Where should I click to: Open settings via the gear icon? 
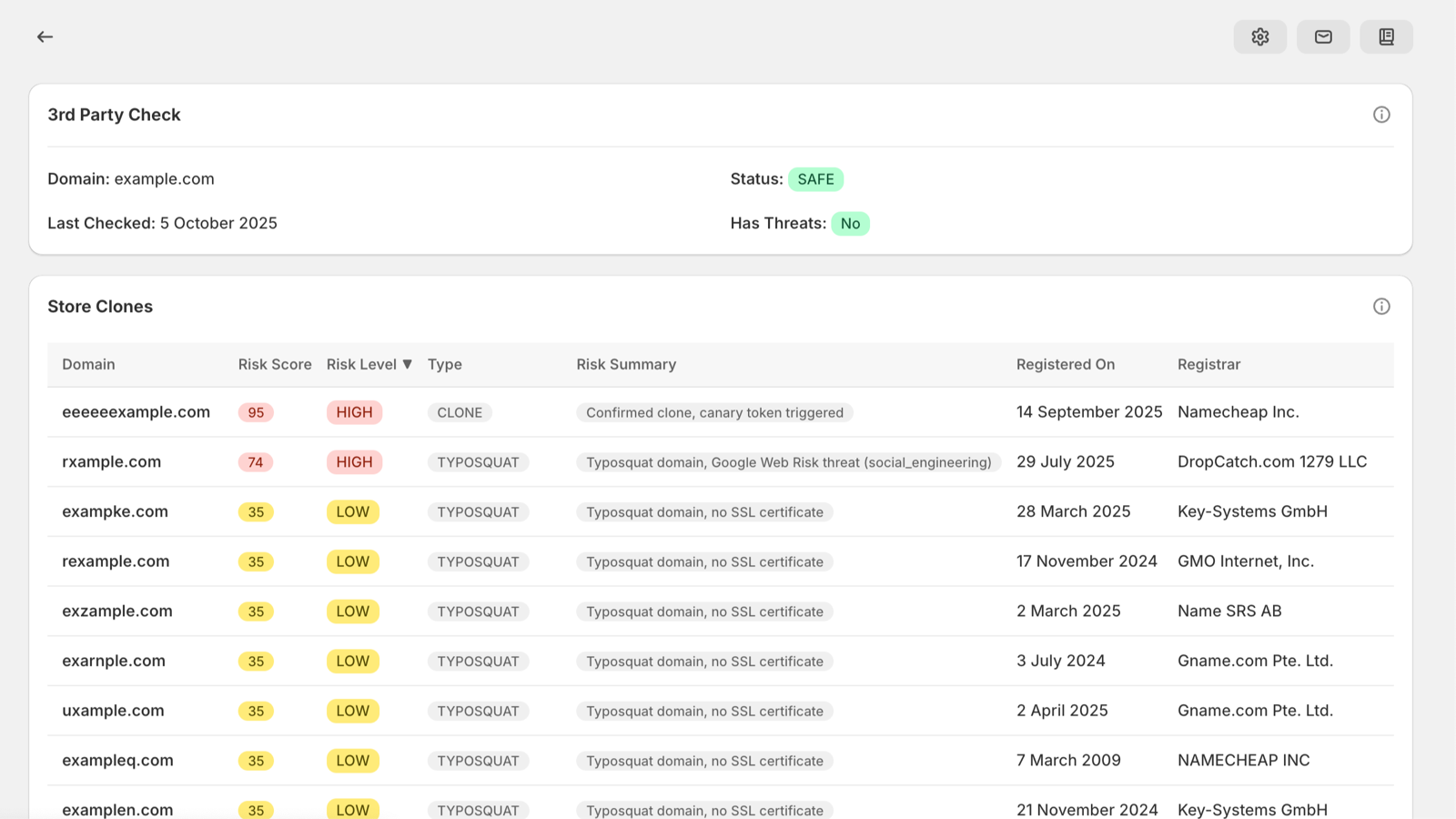coord(1259,36)
